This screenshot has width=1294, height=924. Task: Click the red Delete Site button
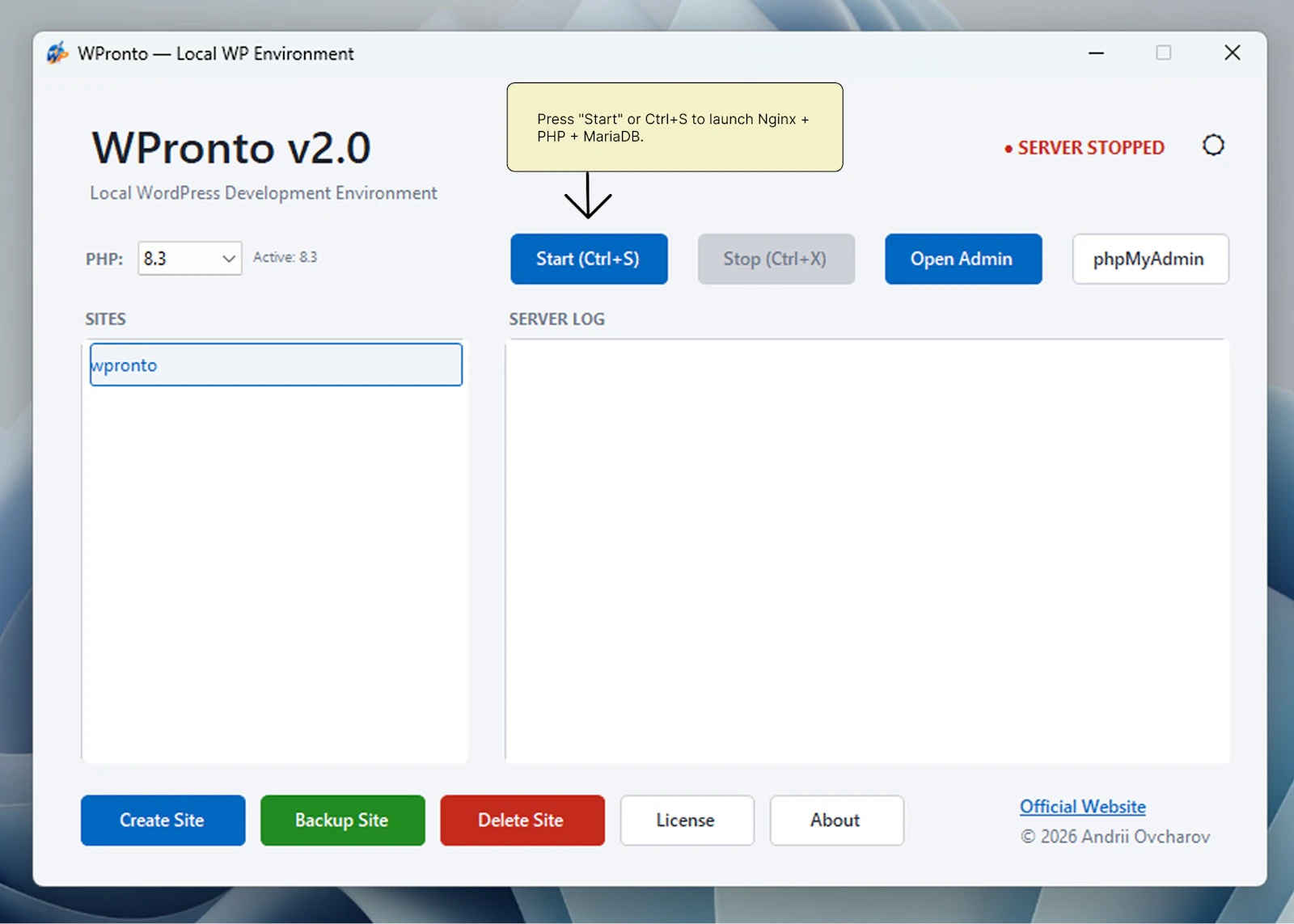(x=522, y=820)
